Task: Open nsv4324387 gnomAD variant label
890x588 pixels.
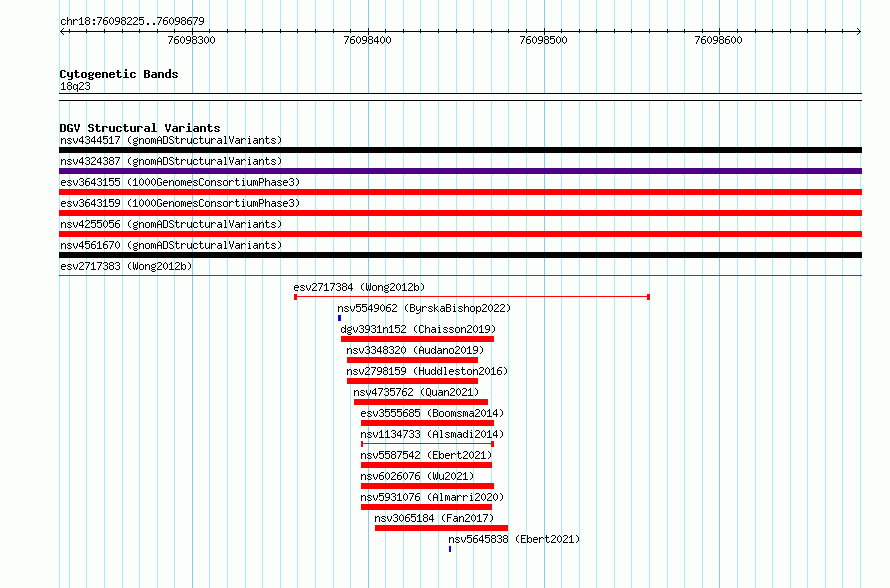Action: (x=171, y=161)
